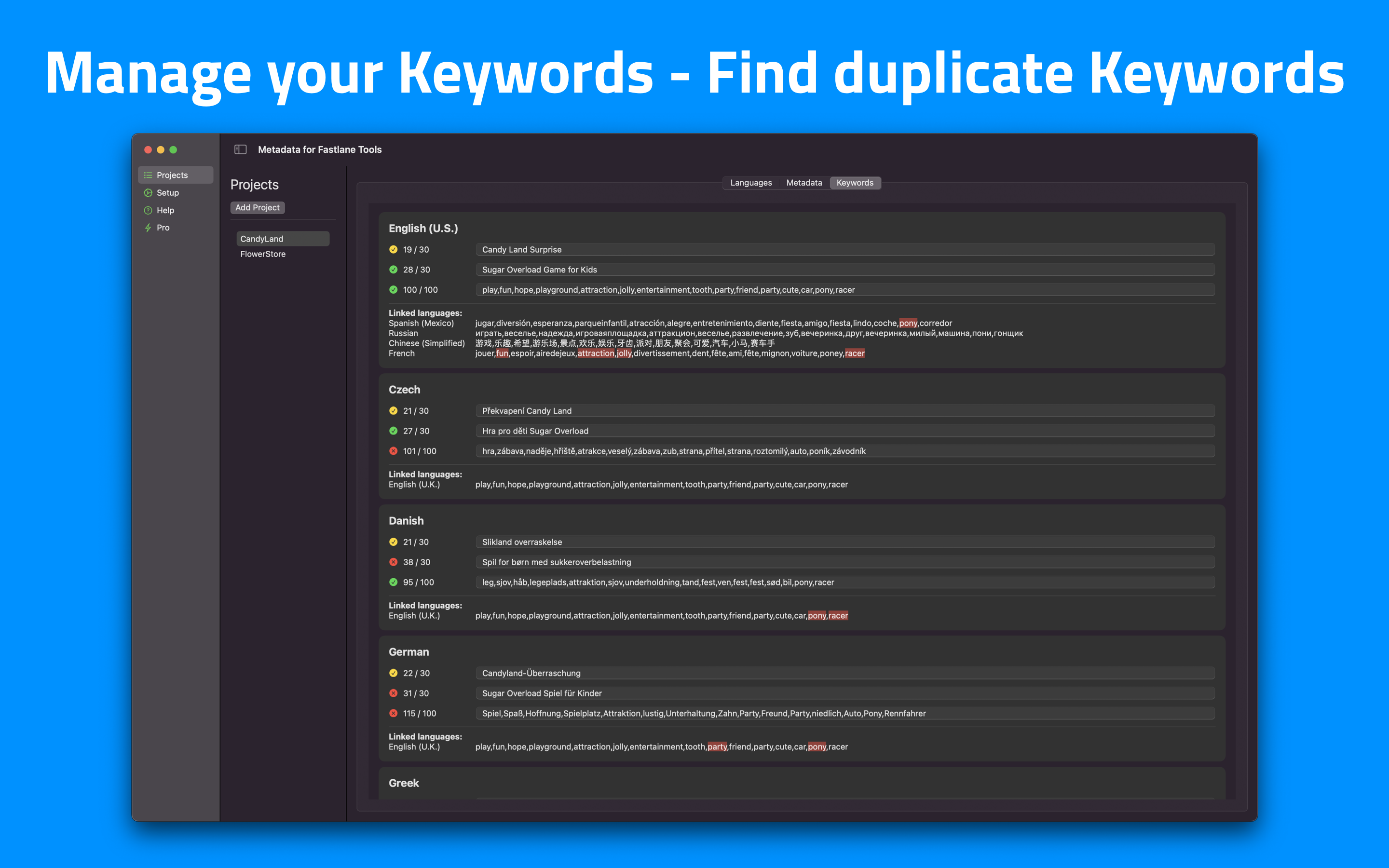Click the 115 / 100 character count

(420, 713)
